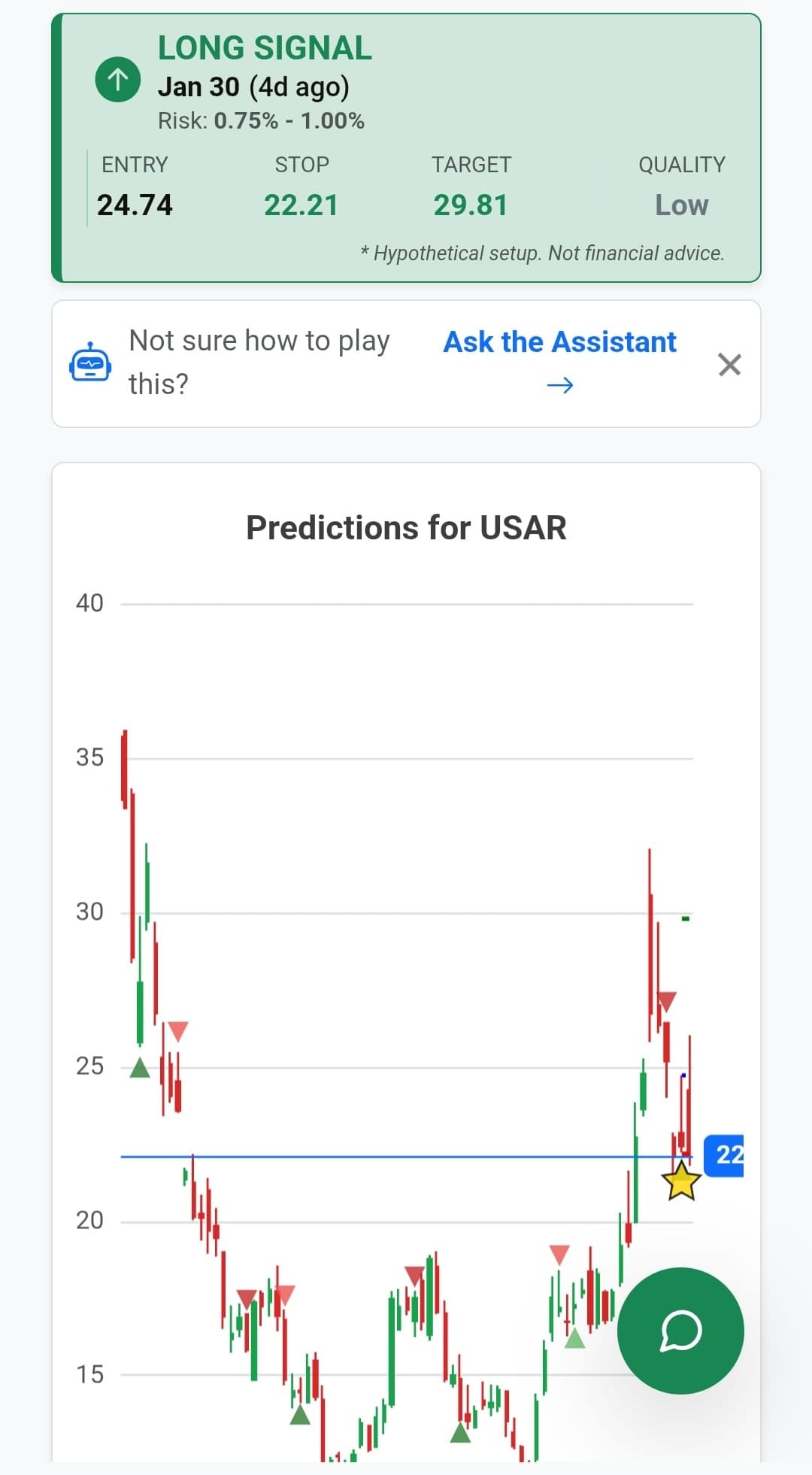Click the red down-triangle just above 25 level
Viewport: 812px width, 1475px height.
pyautogui.click(x=177, y=1030)
